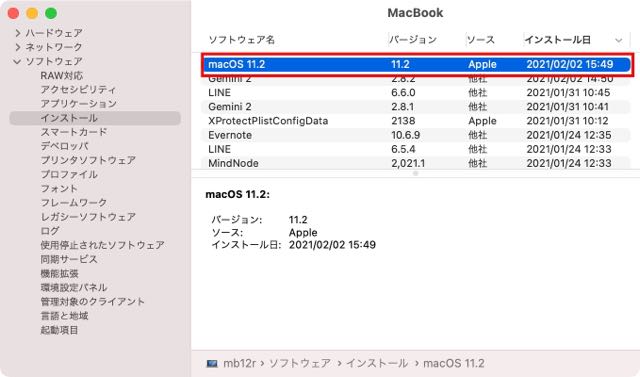Zoom the window with green button
Image resolution: width=640 pixels, height=377 pixels.
point(51,13)
